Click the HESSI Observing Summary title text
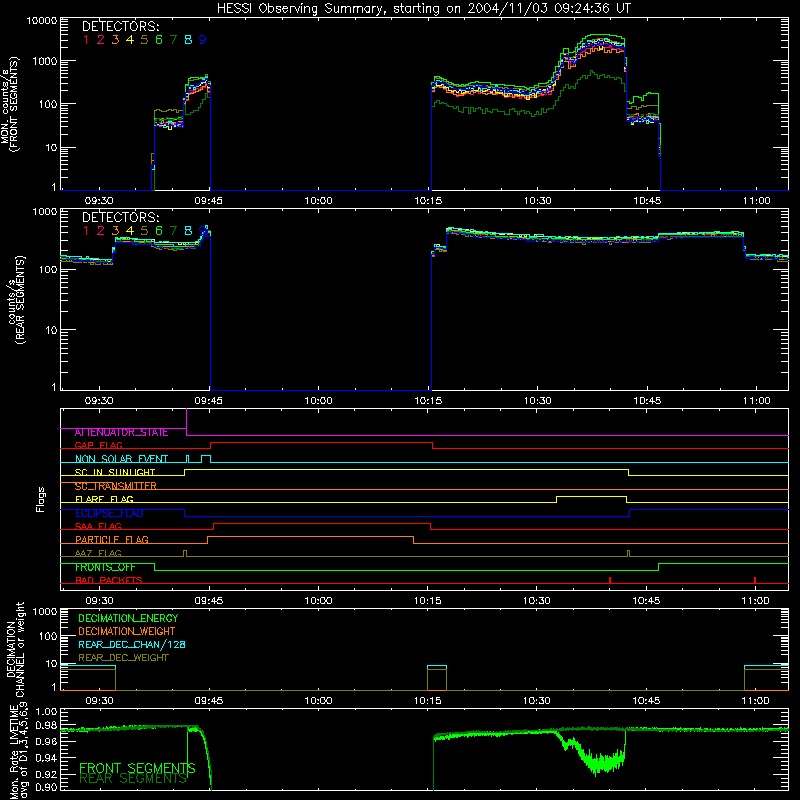The height and width of the screenshot is (800, 800). click(x=423, y=9)
